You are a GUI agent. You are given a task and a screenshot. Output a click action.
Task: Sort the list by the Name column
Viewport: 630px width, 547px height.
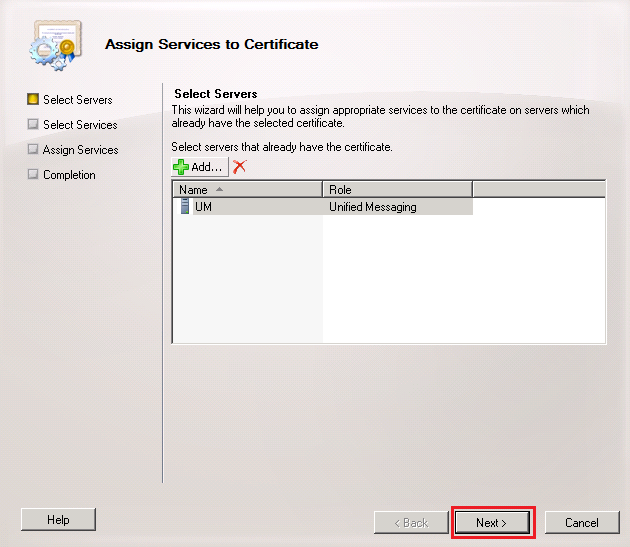click(248, 189)
